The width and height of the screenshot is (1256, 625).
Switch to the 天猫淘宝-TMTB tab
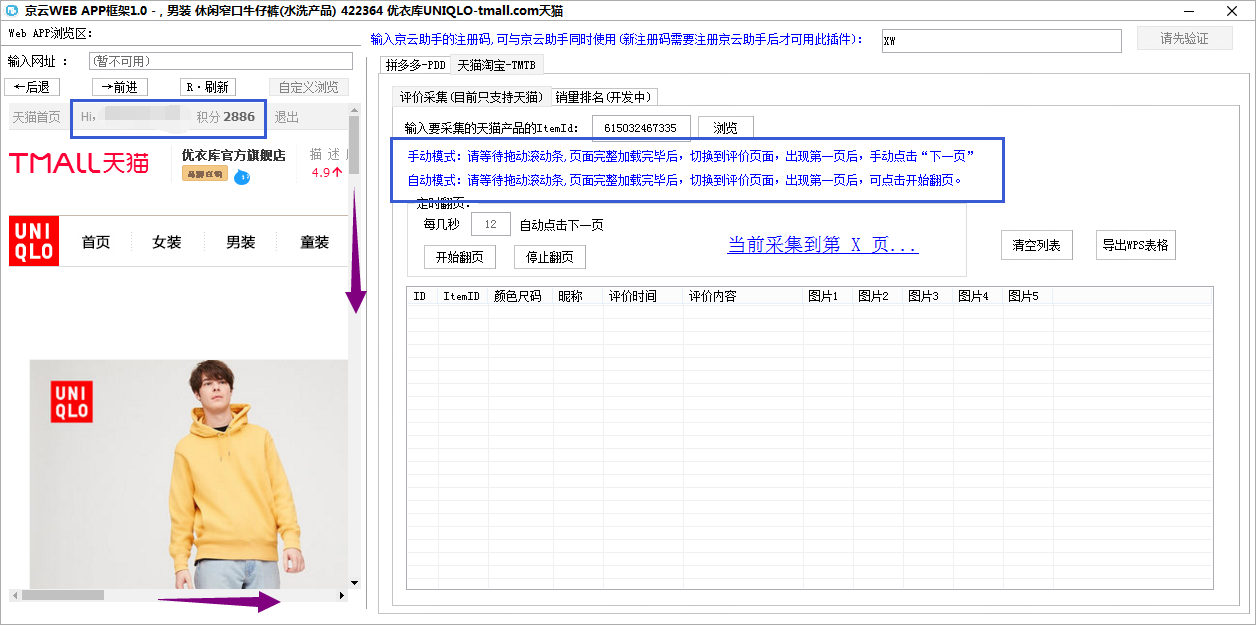pyautogui.click(x=496, y=65)
